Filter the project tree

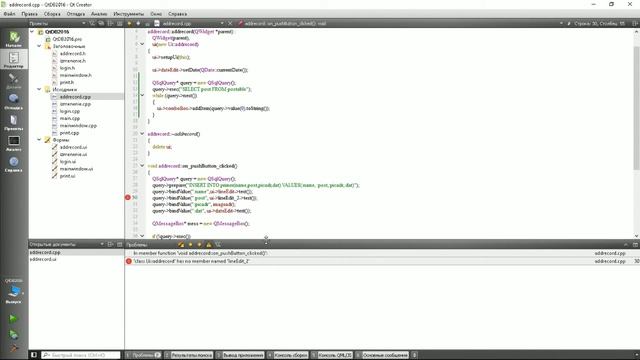point(92,24)
